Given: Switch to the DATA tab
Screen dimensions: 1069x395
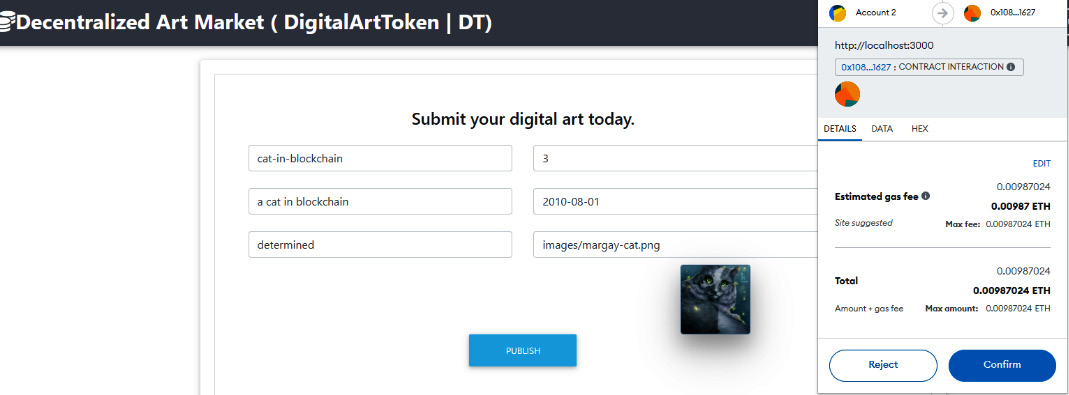Looking at the screenshot, I should tap(882, 128).
